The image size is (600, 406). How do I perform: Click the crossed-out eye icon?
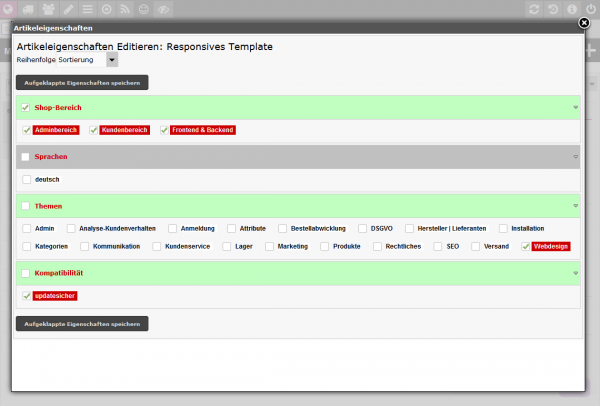(163, 9)
